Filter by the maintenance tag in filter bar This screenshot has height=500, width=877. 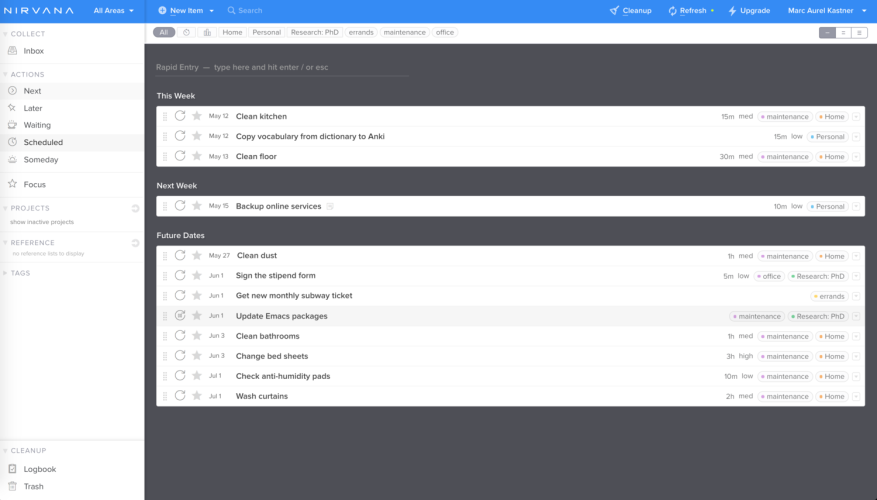tap(404, 33)
